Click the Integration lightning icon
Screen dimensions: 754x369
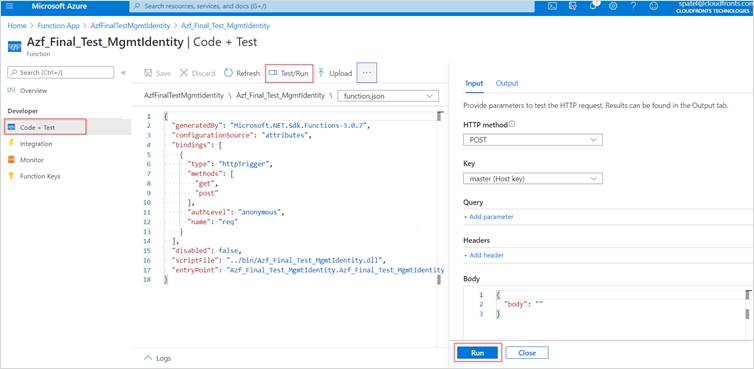pyautogui.click(x=12, y=143)
